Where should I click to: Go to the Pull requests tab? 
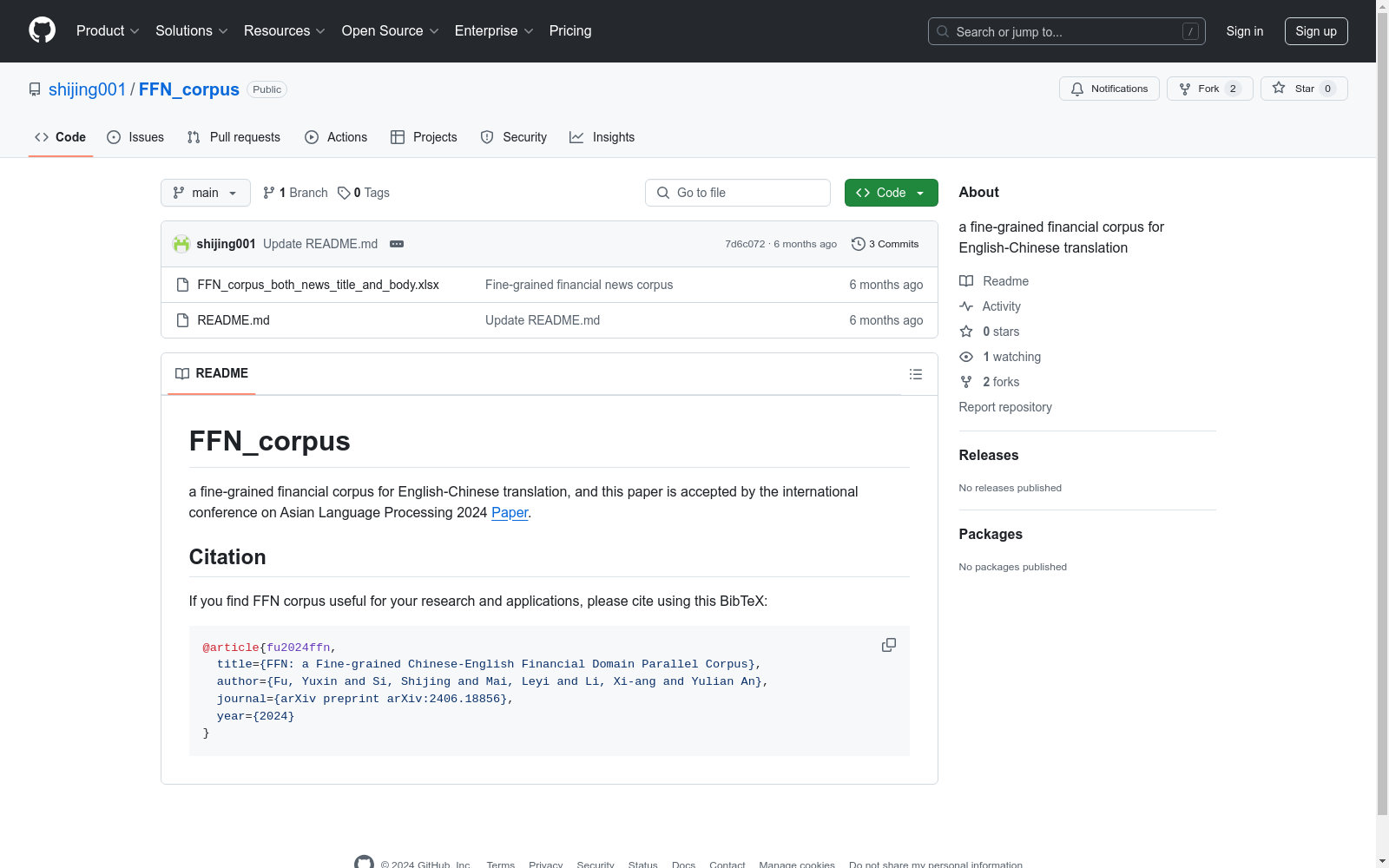[234, 137]
